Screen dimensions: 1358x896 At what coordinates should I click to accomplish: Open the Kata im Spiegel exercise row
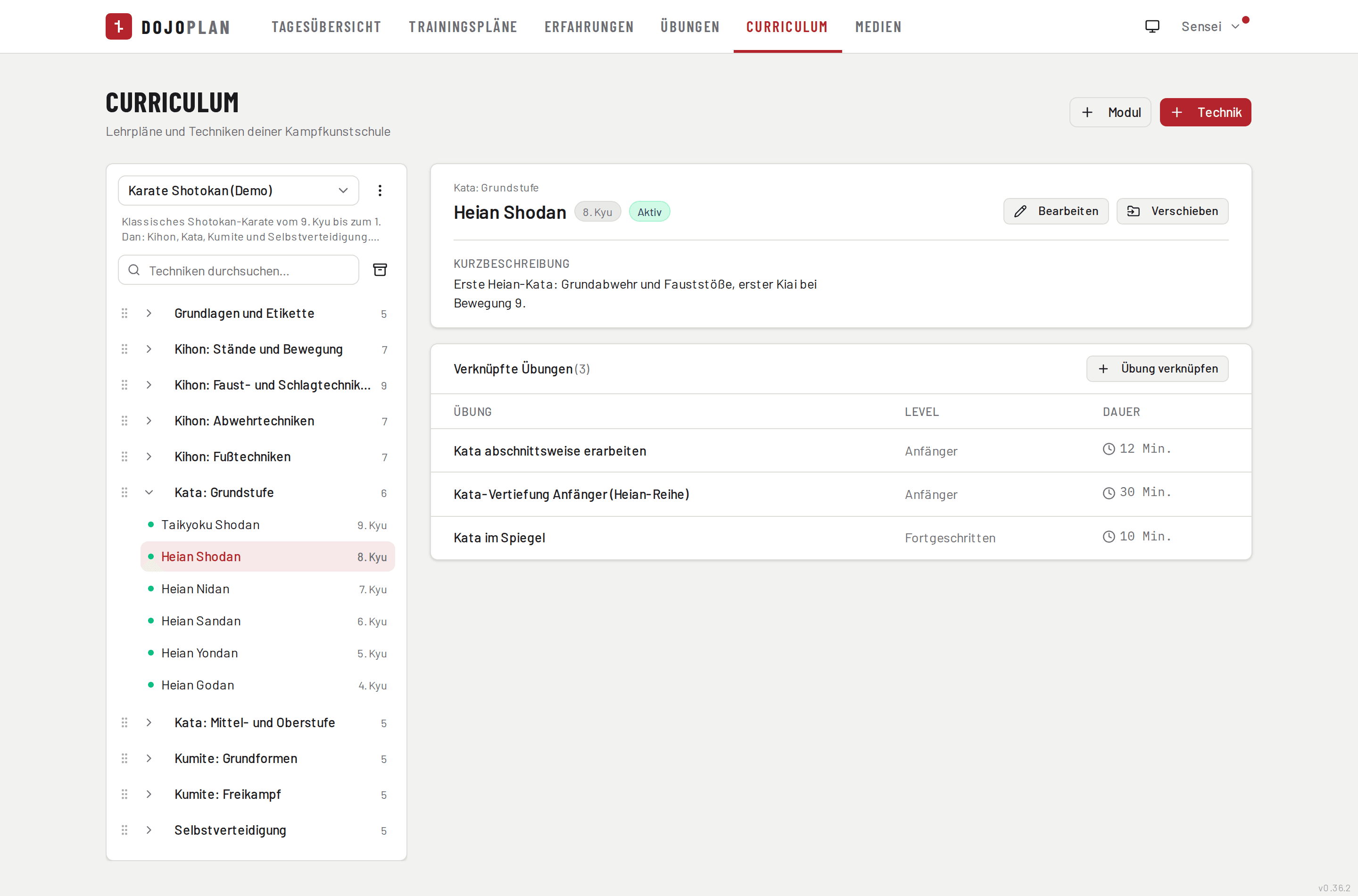(840, 538)
